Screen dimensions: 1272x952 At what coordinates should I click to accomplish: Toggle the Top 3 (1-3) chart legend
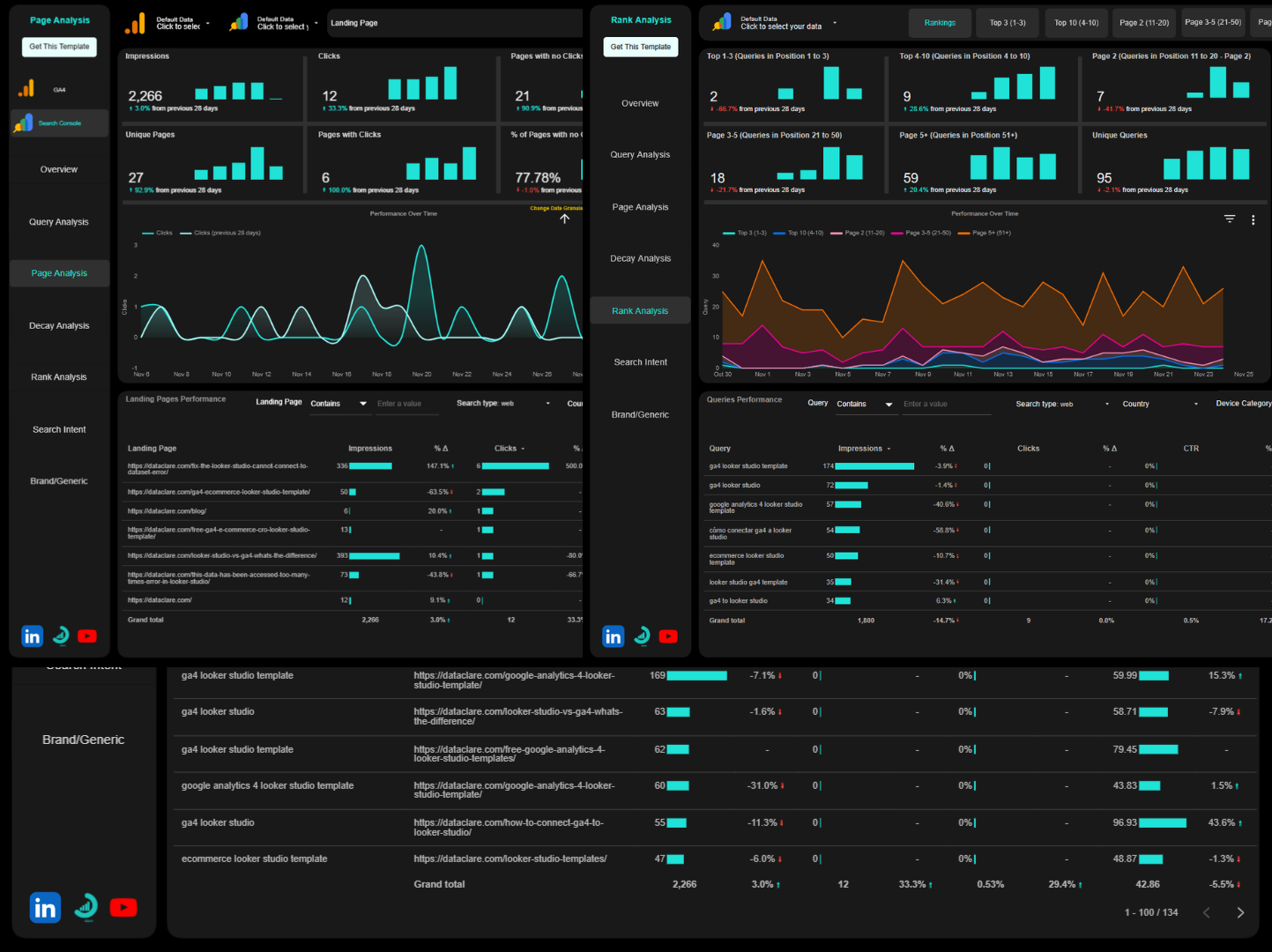[x=743, y=233]
